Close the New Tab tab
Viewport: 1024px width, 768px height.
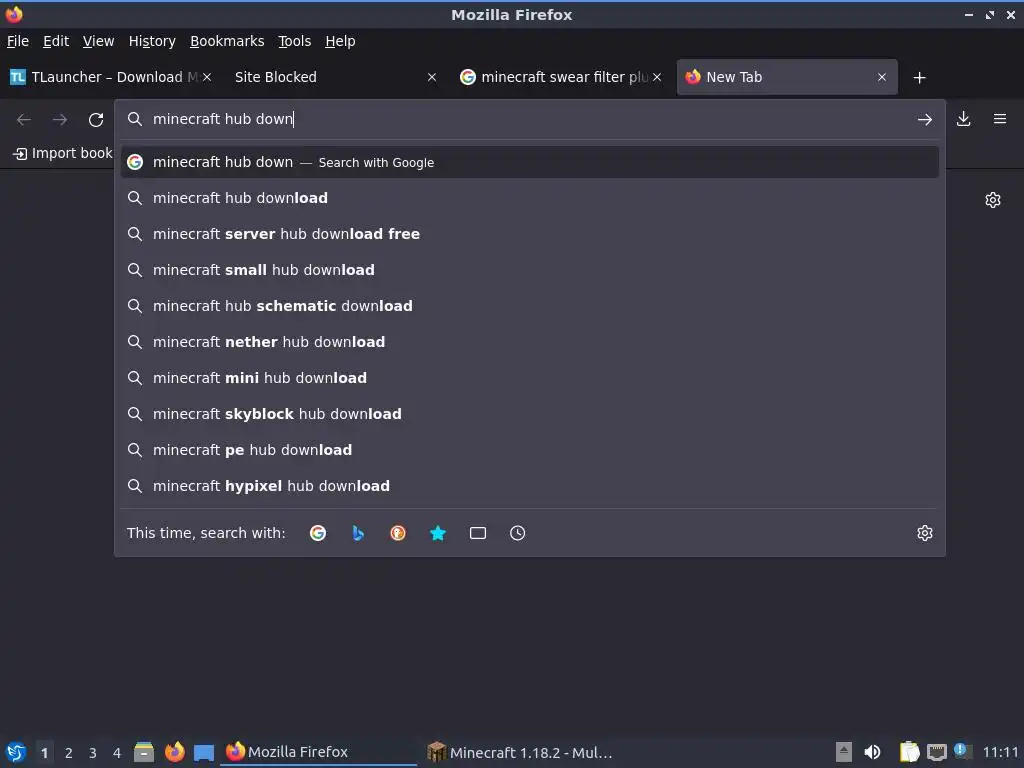click(882, 77)
